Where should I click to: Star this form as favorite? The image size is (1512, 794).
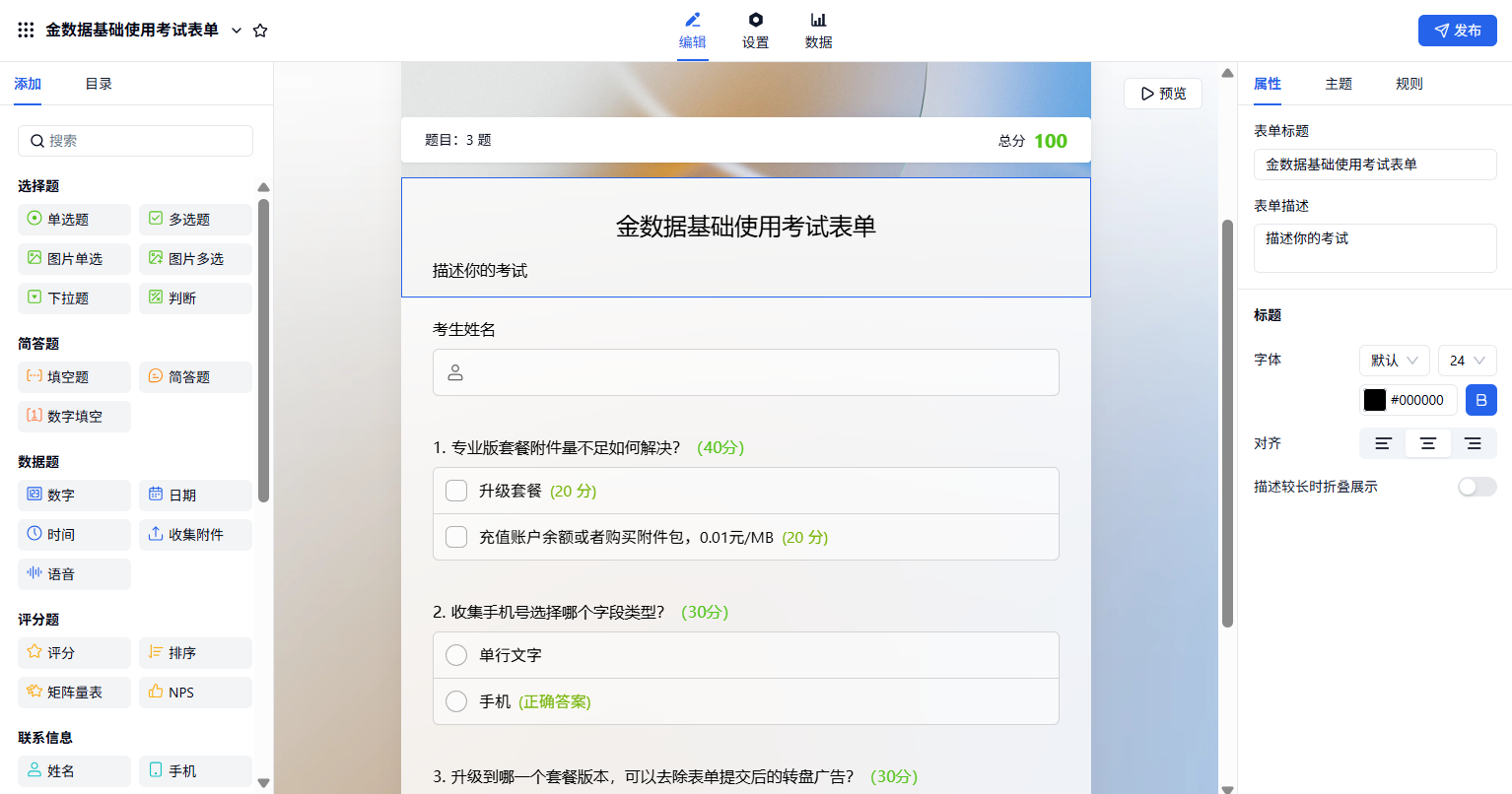[x=260, y=31]
